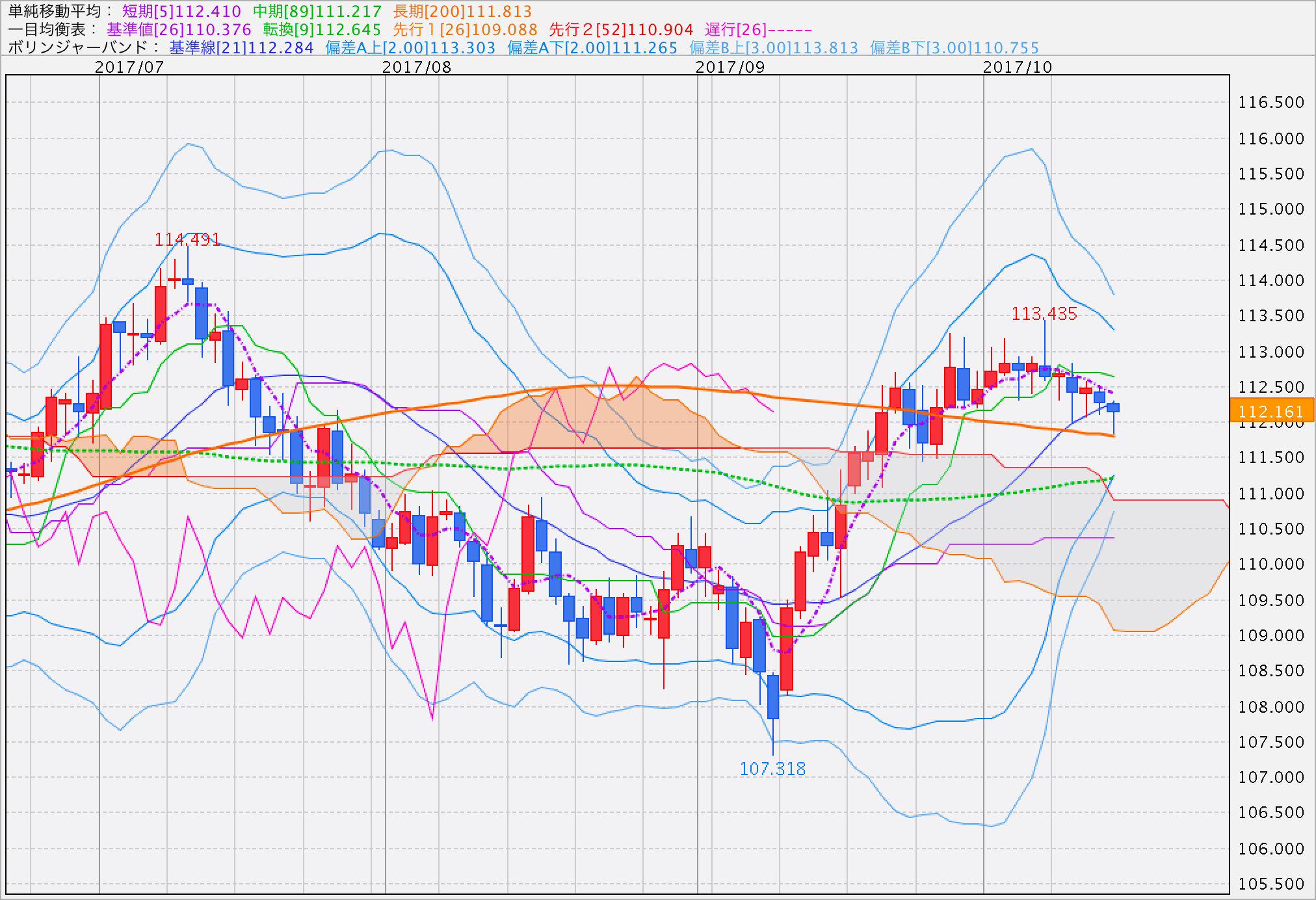Image resolution: width=1316 pixels, height=900 pixels.
Task: Click the 113.435 high price annotation
Action: pos(1044,313)
